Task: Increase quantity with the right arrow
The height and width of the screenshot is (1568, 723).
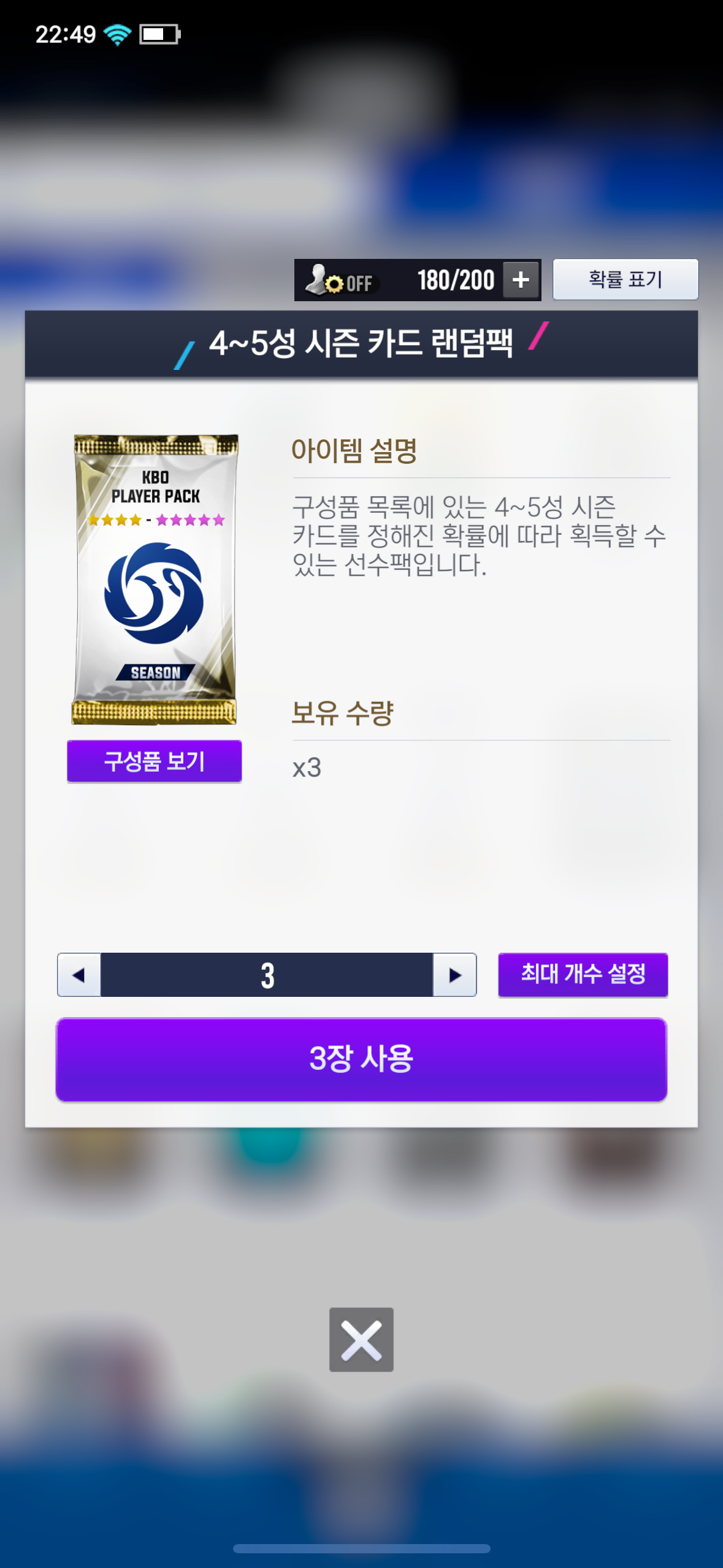Action: click(454, 974)
